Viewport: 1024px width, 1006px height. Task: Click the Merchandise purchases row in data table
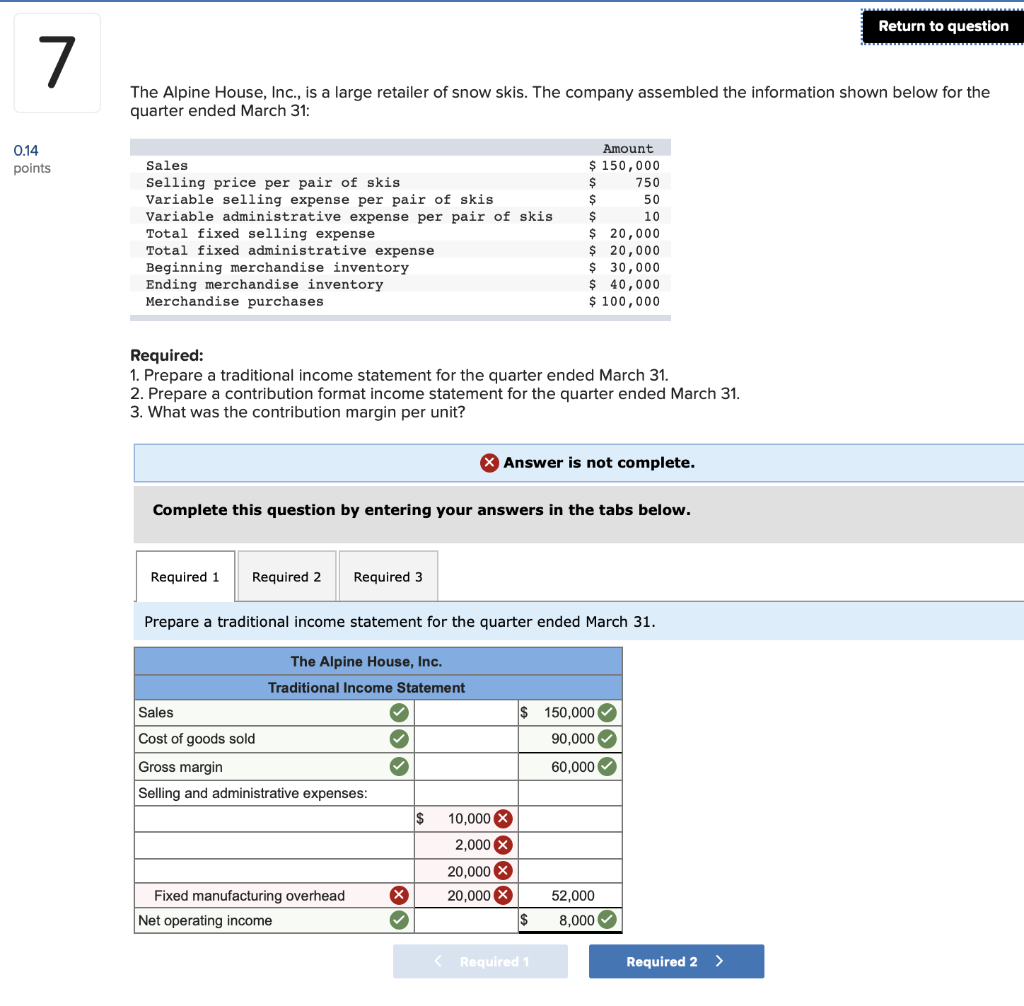(x=400, y=301)
